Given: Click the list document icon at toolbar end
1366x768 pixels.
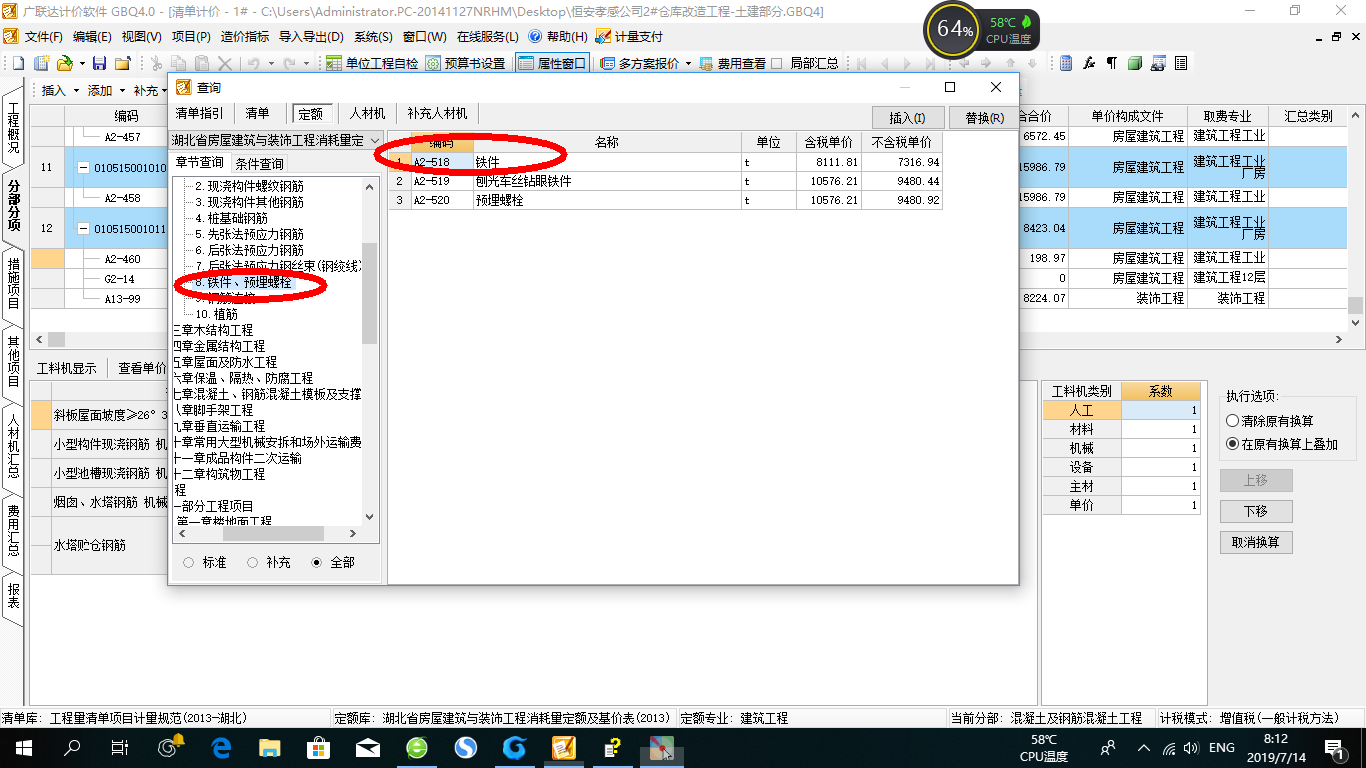Looking at the screenshot, I should coord(1181,63).
